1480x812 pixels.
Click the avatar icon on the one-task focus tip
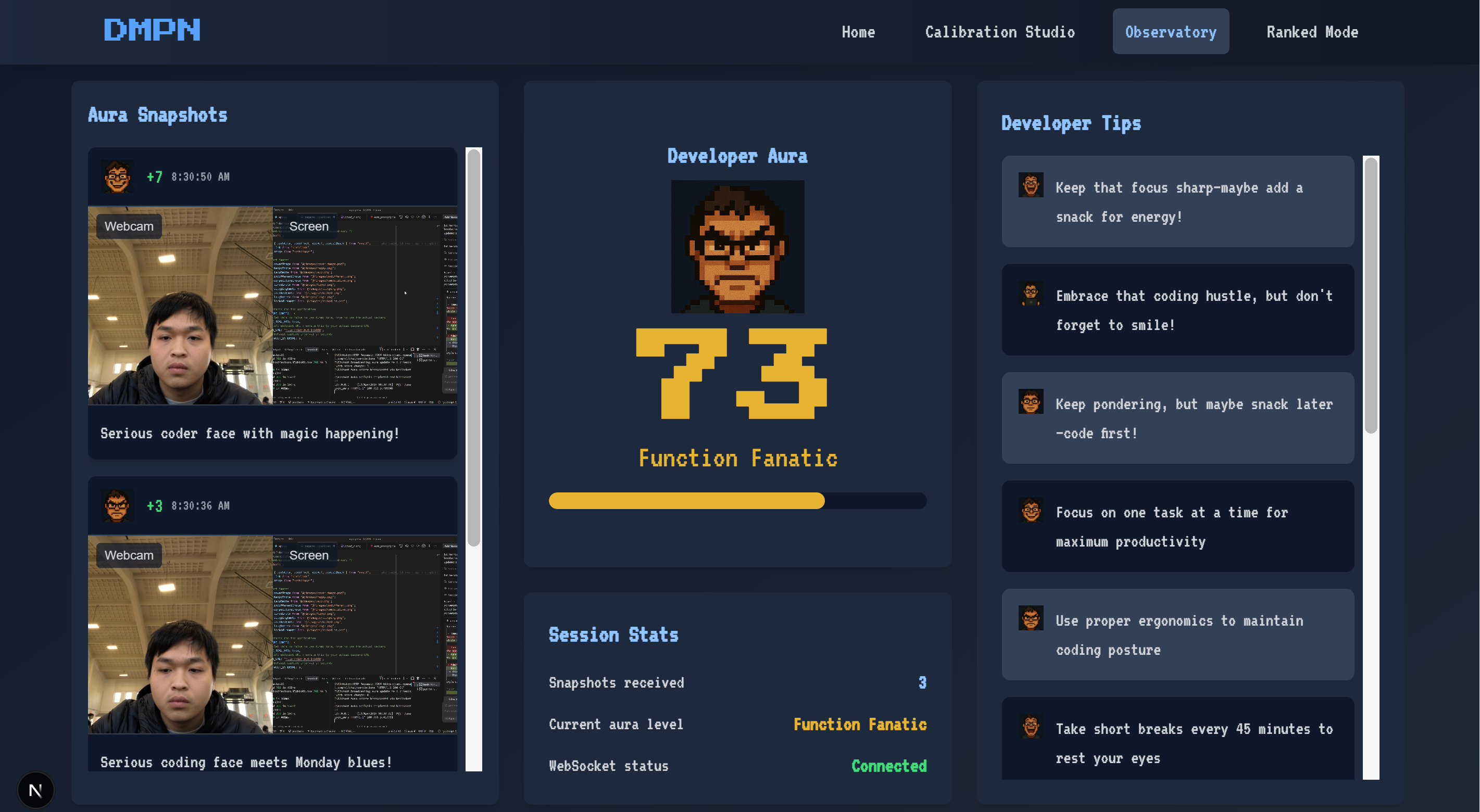click(x=1031, y=510)
